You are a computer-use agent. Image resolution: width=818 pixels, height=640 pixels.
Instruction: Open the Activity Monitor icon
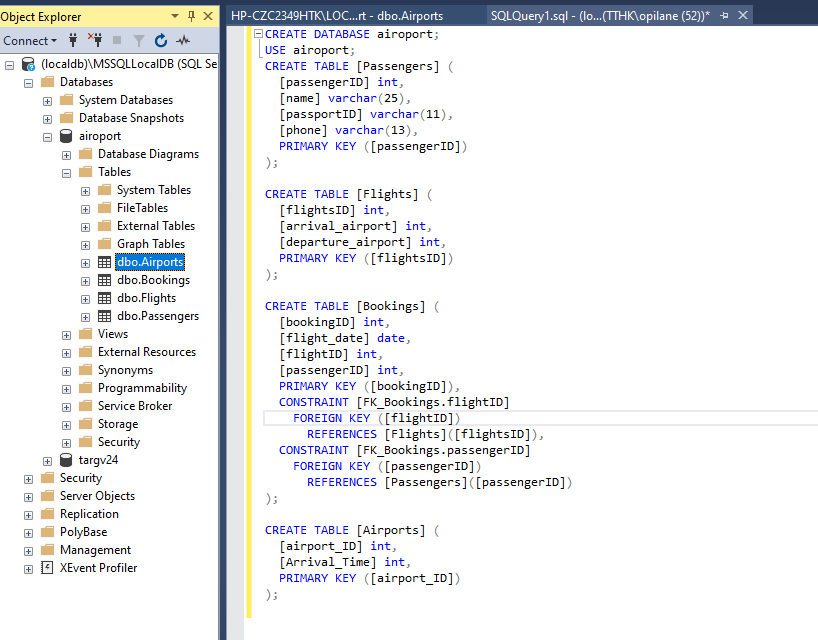(183, 40)
